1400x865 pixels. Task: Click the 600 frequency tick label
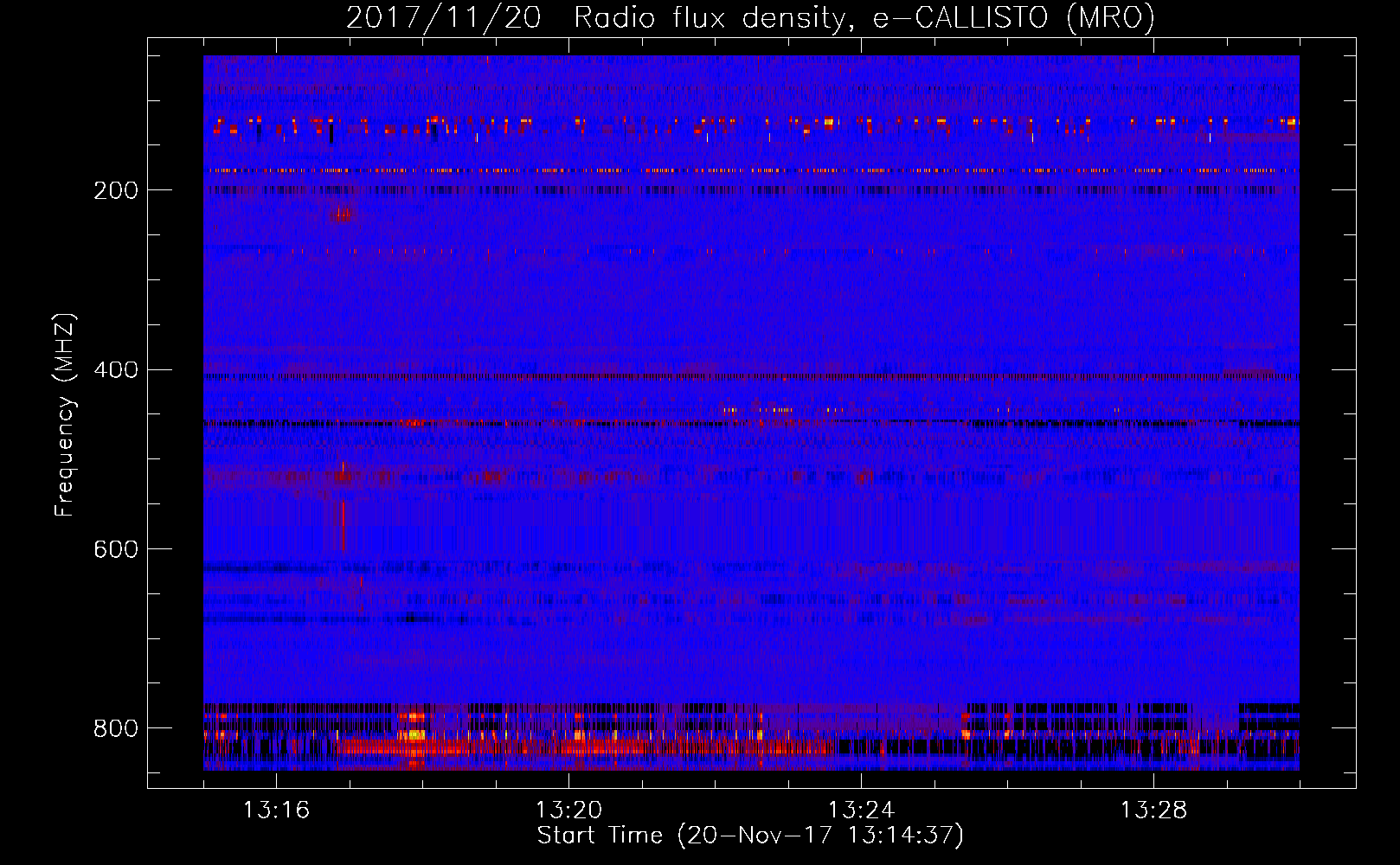(115, 549)
